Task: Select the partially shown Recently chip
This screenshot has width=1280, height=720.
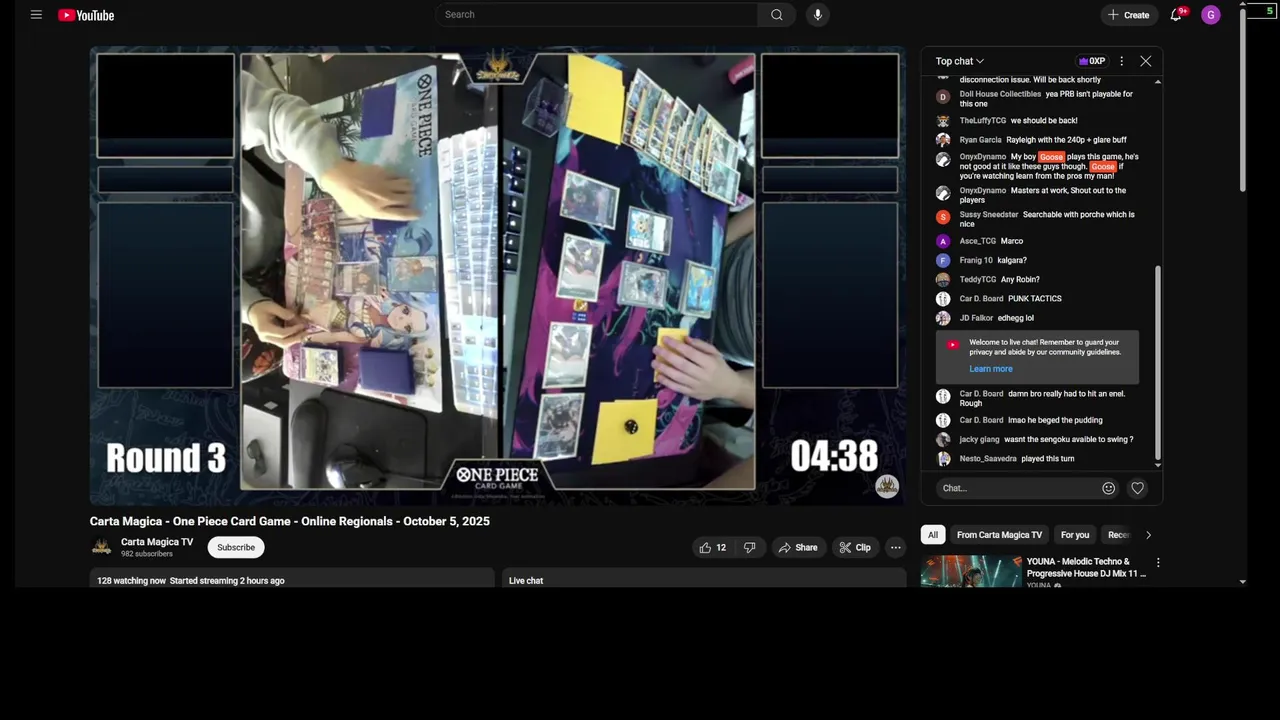Action: click(x=1118, y=535)
